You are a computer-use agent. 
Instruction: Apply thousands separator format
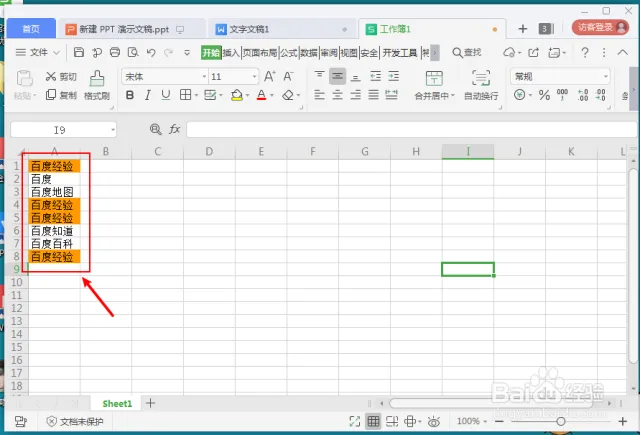(x=562, y=95)
